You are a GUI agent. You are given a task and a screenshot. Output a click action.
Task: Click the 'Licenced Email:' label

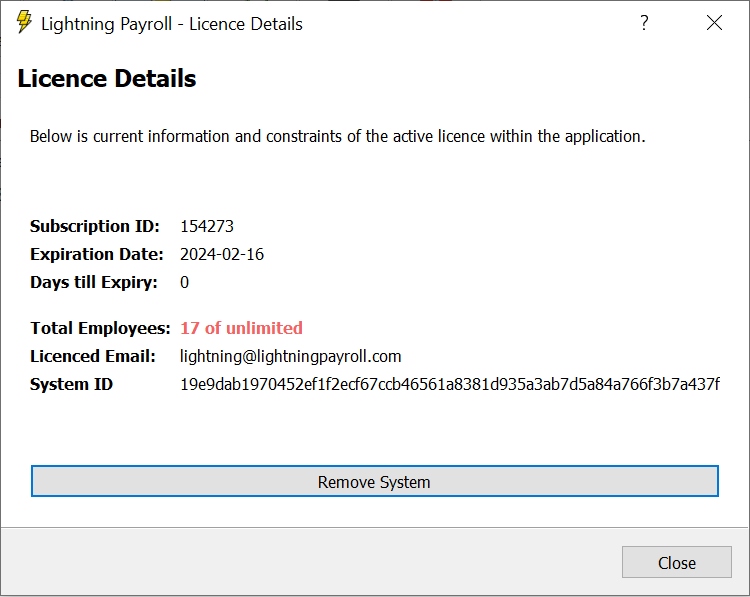[93, 356]
